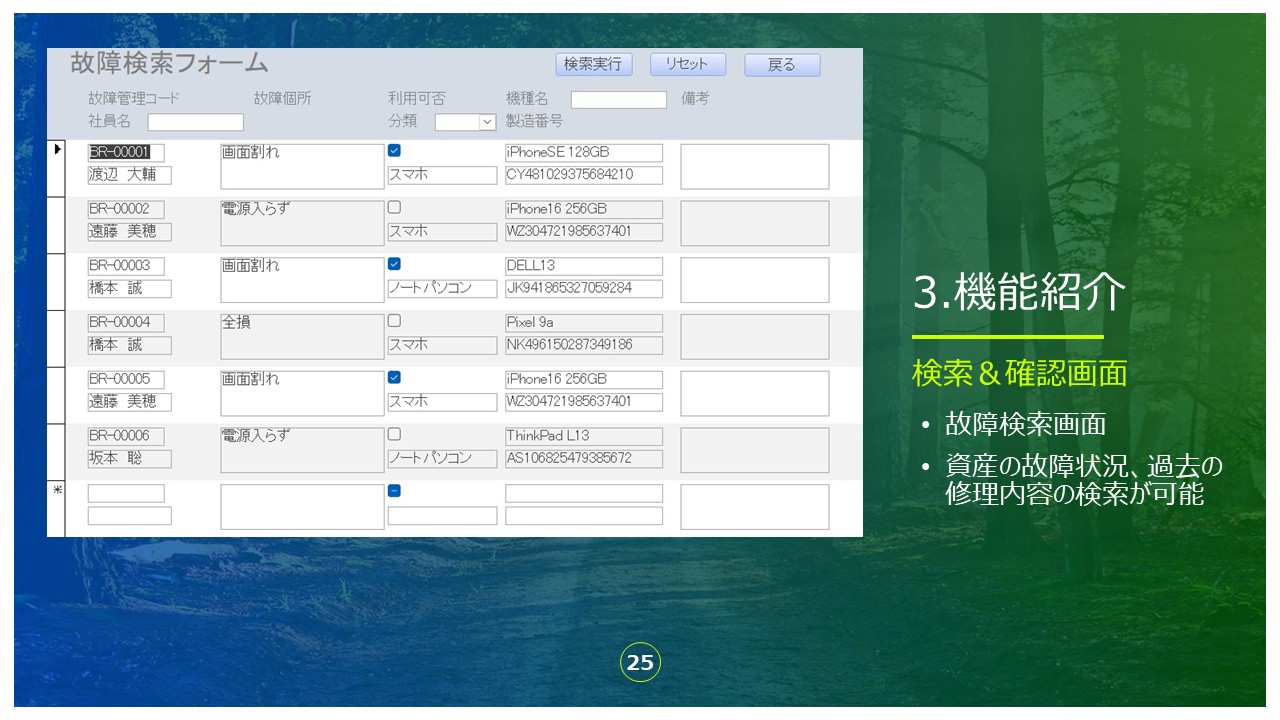The image size is (1280, 720).
Task: Click the 検索実行 button
Action: coord(594,64)
